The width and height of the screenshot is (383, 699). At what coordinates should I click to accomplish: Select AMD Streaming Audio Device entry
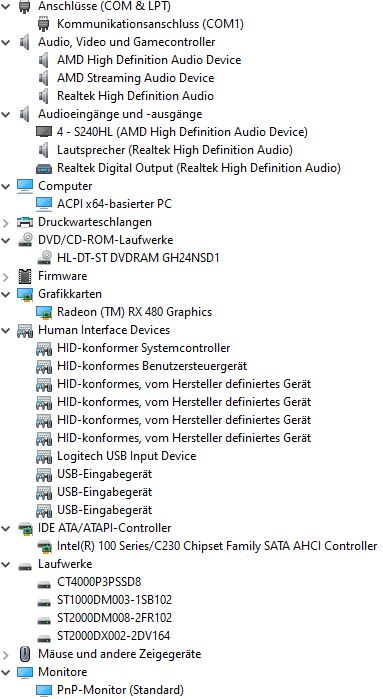pos(136,78)
